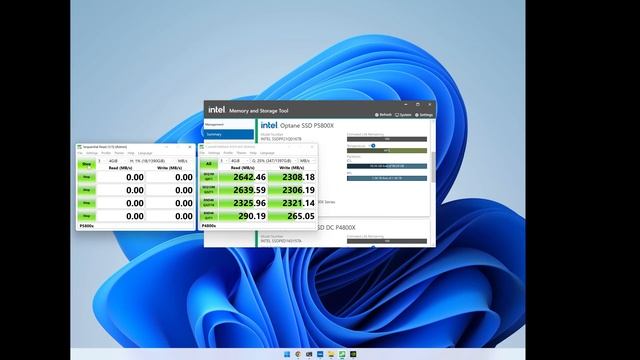Open the Language menu in the P5800x window
The image size is (640, 360).
point(145,153)
